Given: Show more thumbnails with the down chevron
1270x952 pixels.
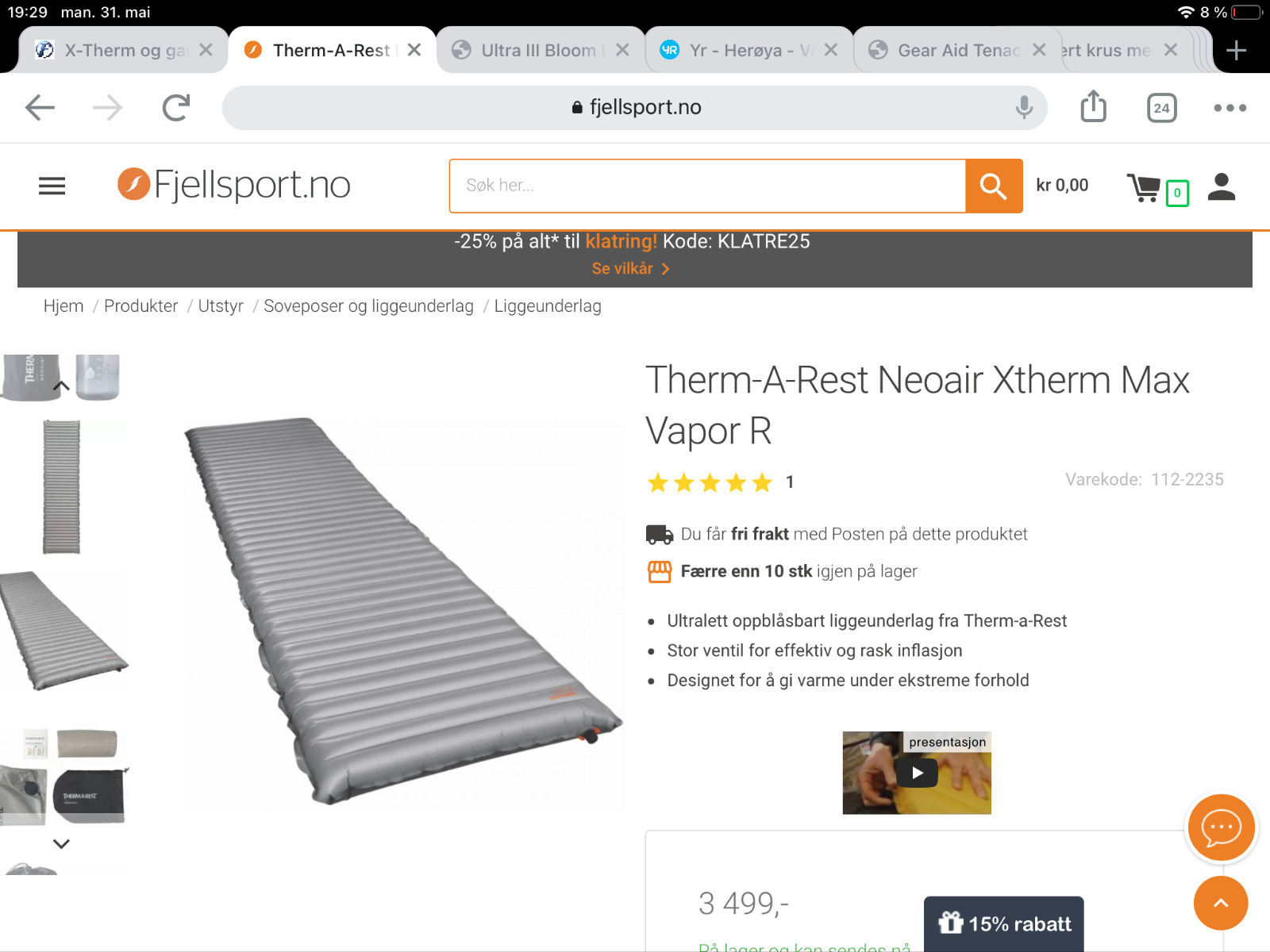Looking at the screenshot, I should 61,843.
